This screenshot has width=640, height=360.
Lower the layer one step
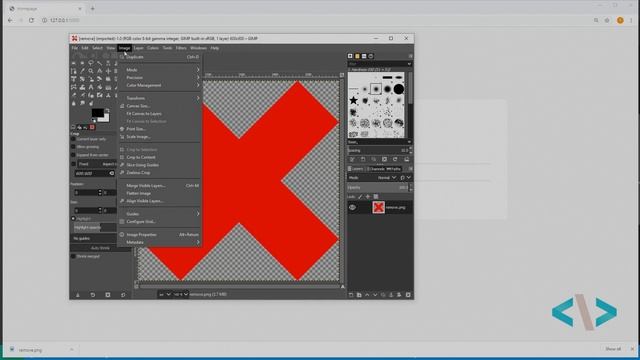pyautogui.click(x=375, y=295)
